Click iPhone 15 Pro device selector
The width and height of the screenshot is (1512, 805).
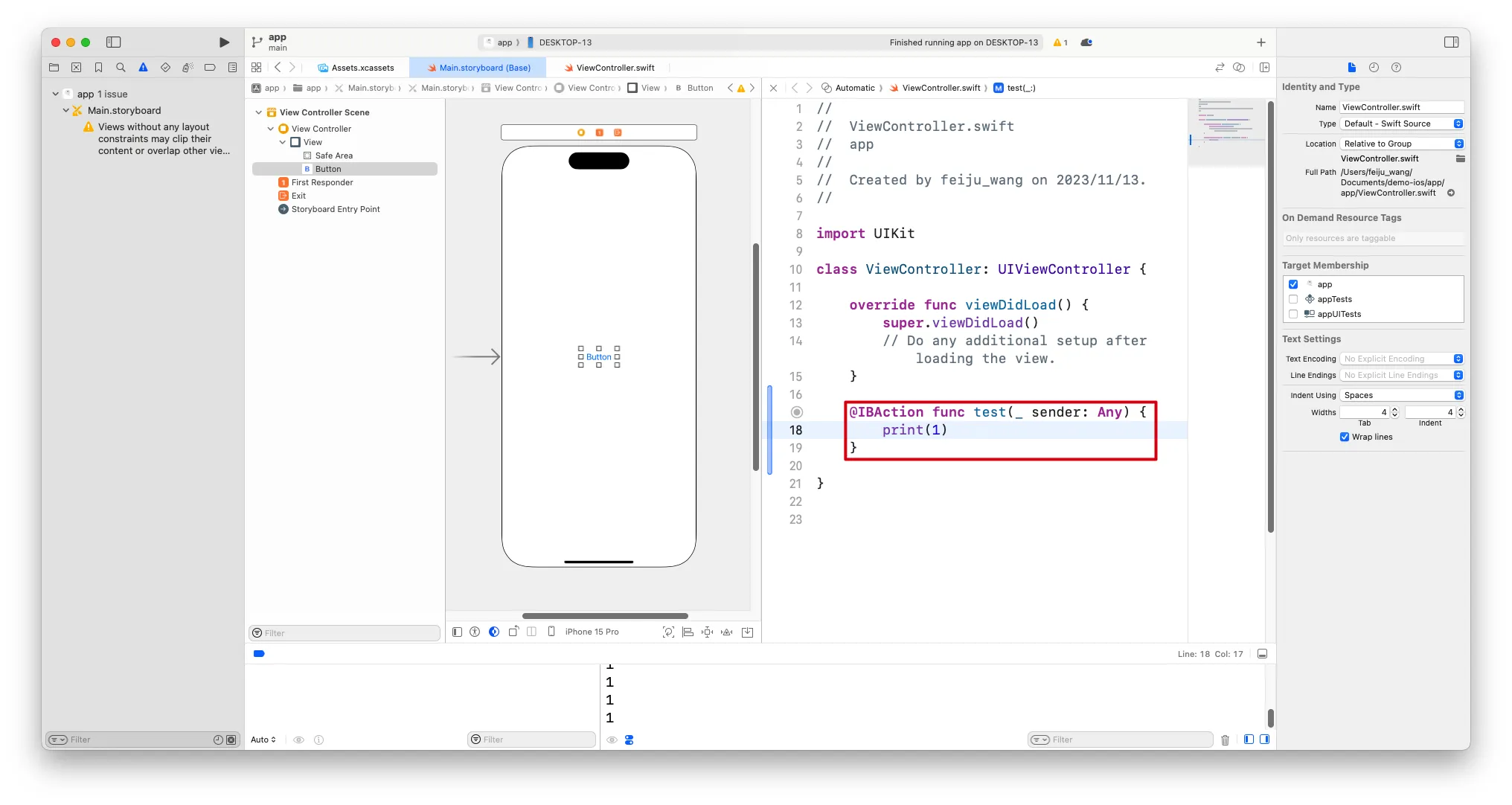591,632
